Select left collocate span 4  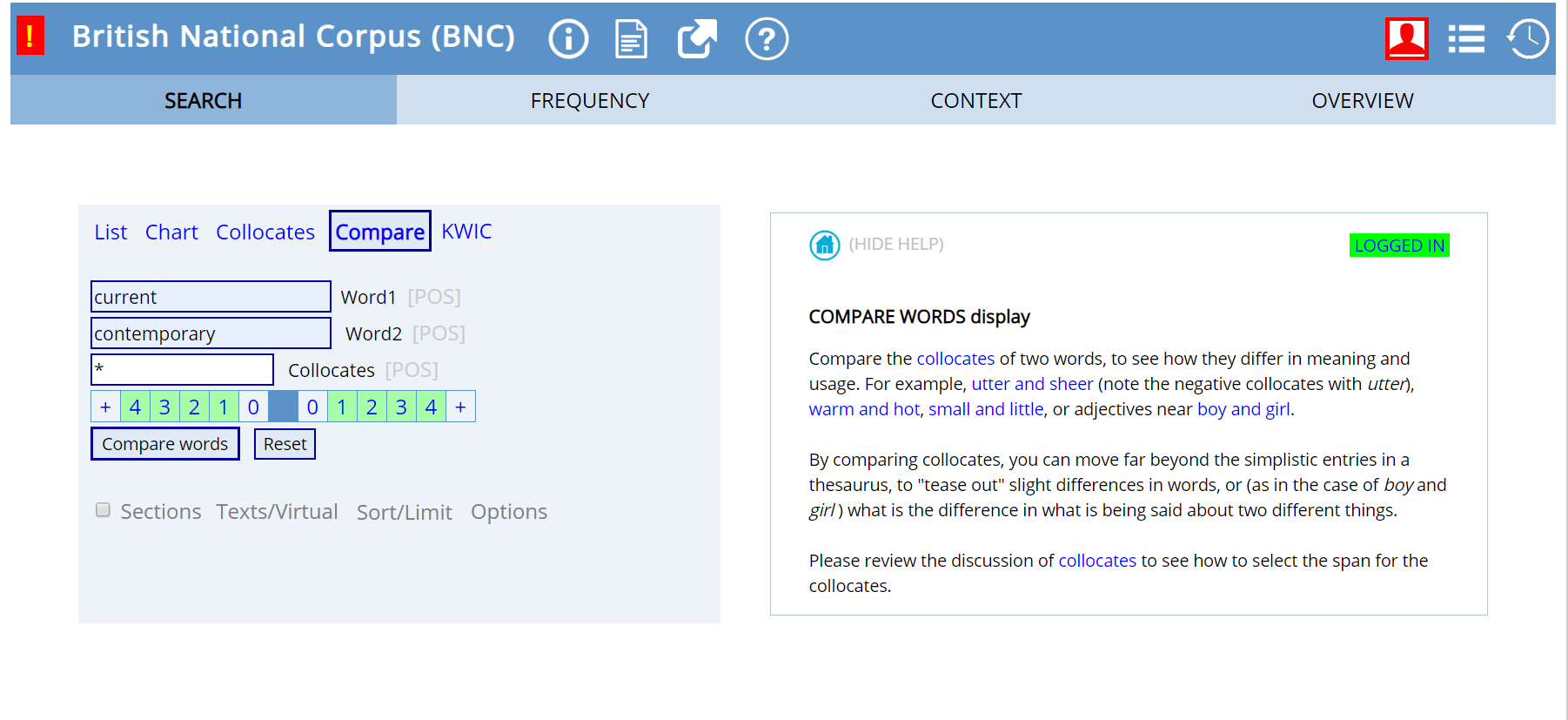coord(135,407)
